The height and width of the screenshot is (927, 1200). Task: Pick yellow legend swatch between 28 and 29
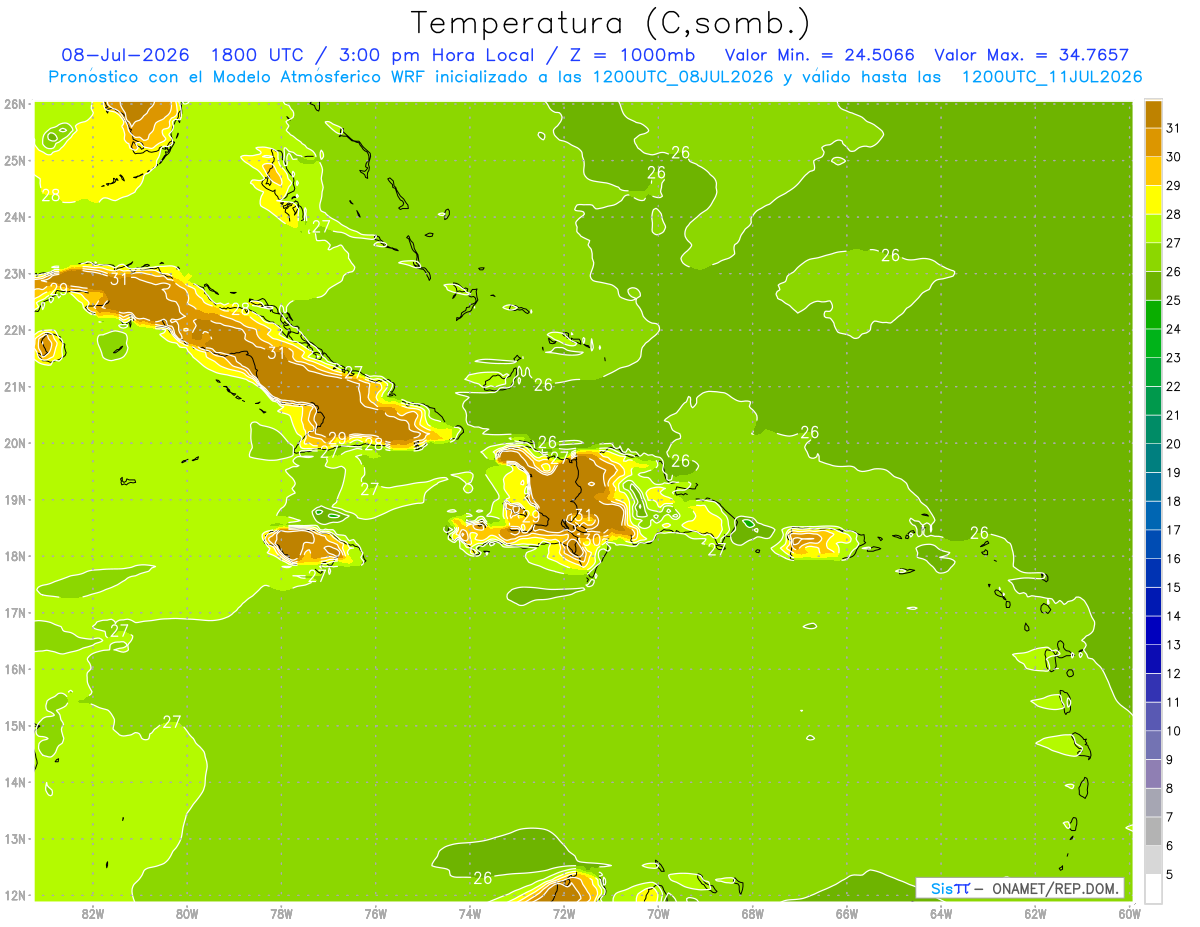click(x=1153, y=200)
